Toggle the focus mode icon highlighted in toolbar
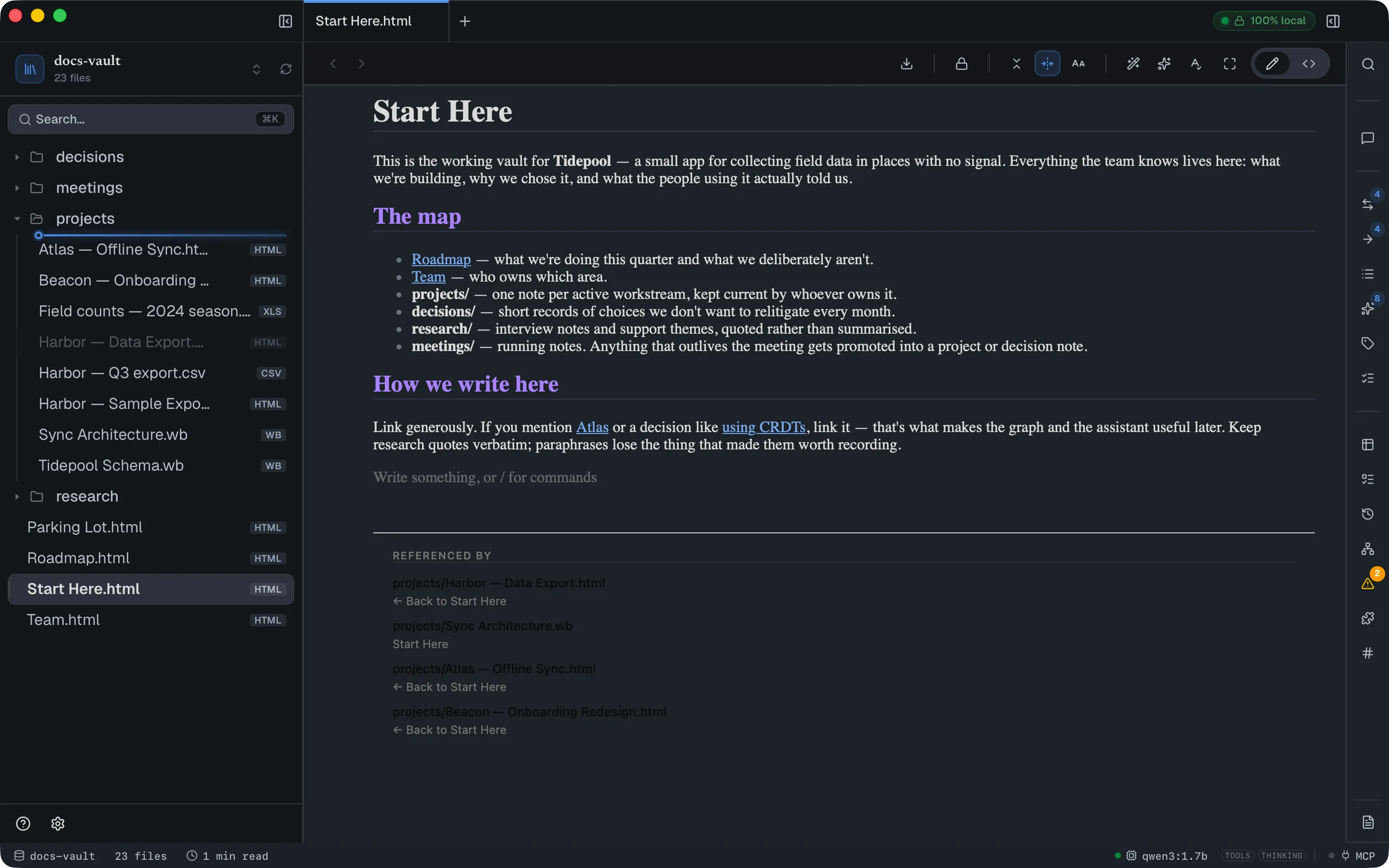Image resolution: width=1389 pixels, height=868 pixels. (1048, 64)
